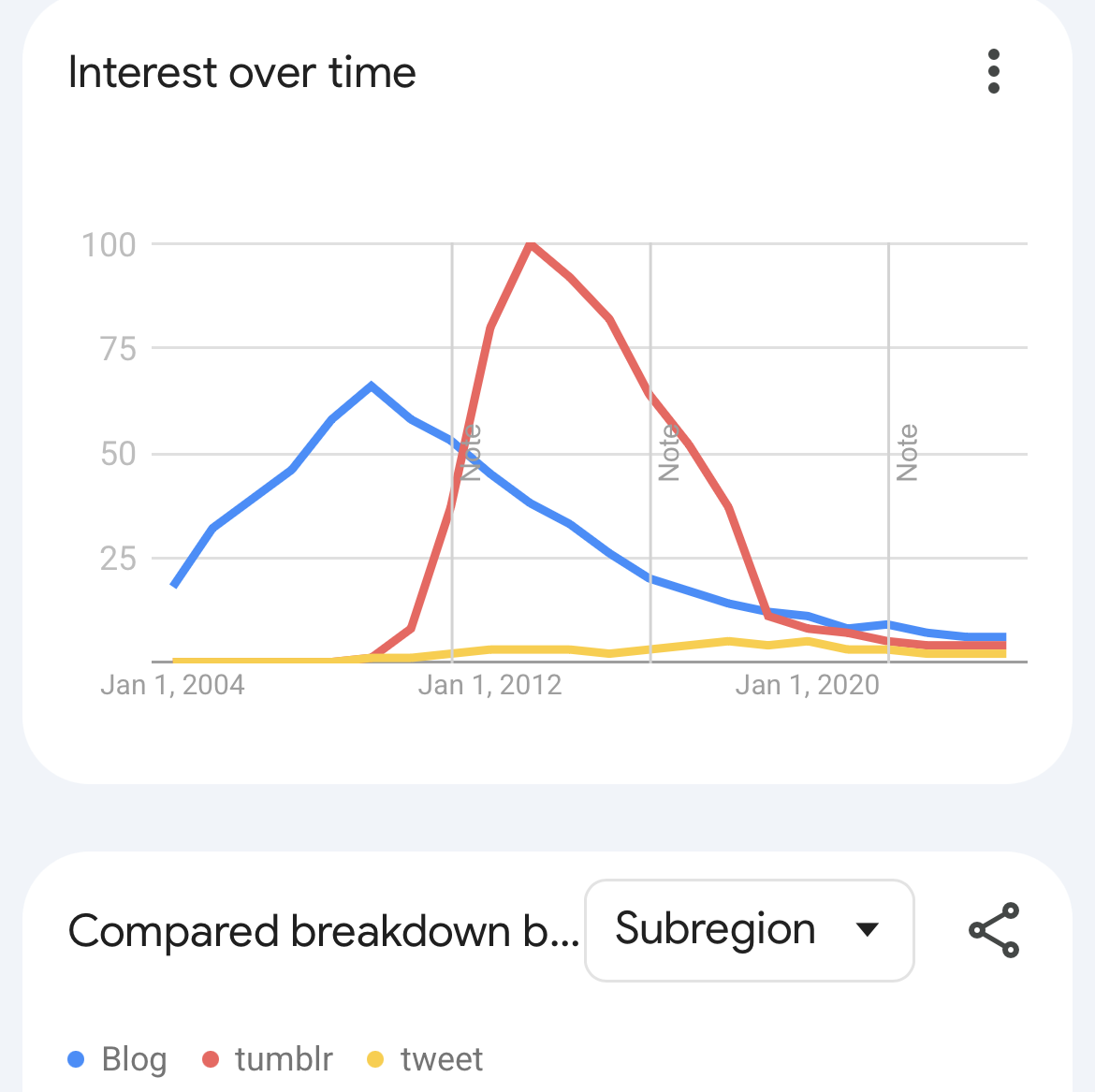Viewport: 1095px width, 1092px height.
Task: Click the rightmost Note marker on the chart
Action: [x=906, y=453]
